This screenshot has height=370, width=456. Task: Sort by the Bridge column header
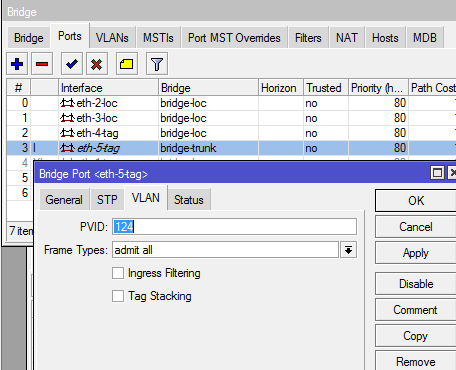(208, 88)
